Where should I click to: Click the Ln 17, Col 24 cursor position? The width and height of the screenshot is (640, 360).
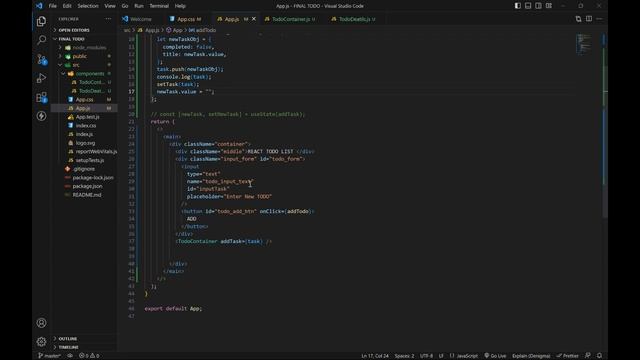tap(375, 356)
